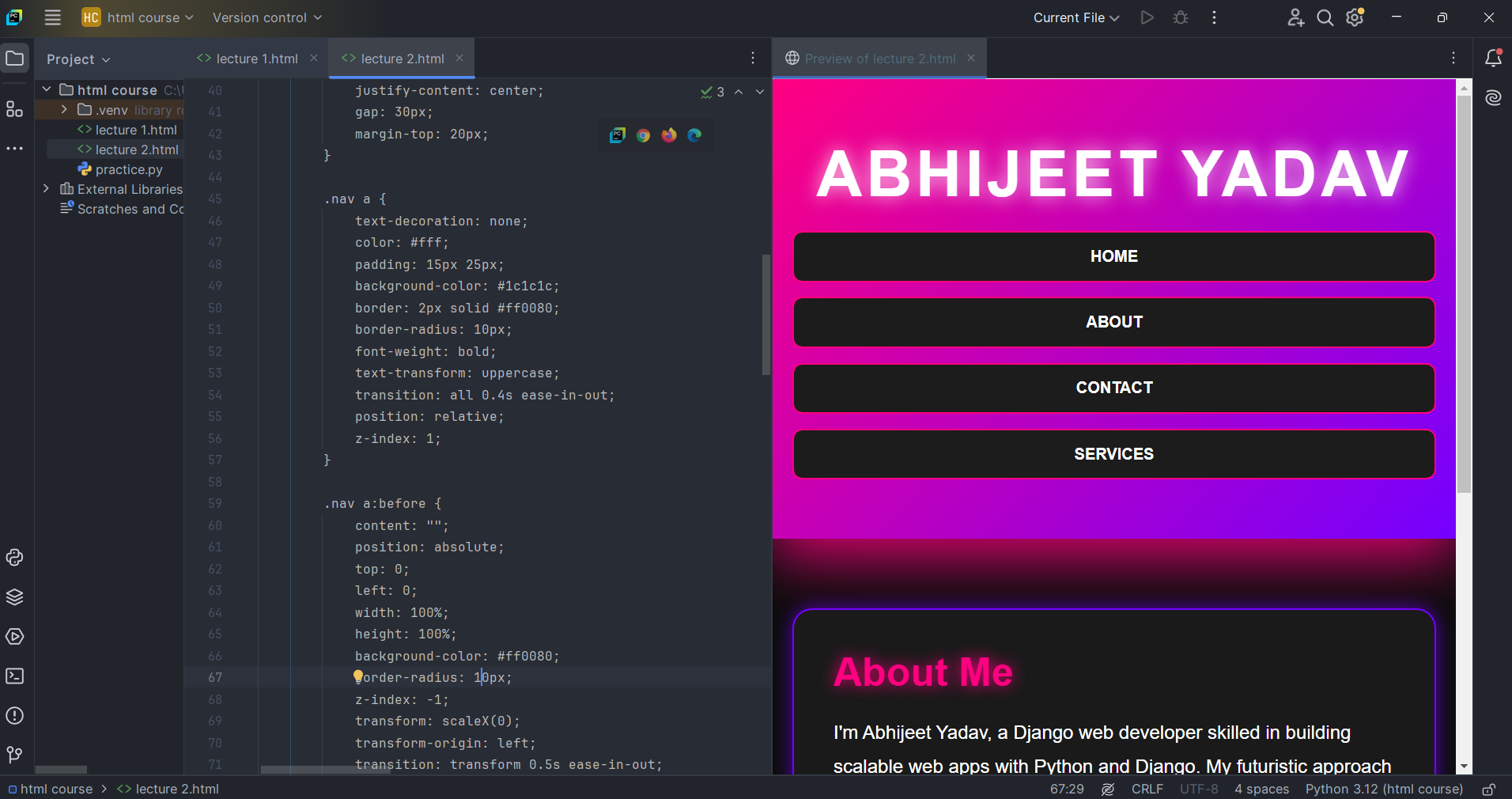Change the CRLF line separator setting
The height and width of the screenshot is (799, 1512).
click(x=1147, y=789)
